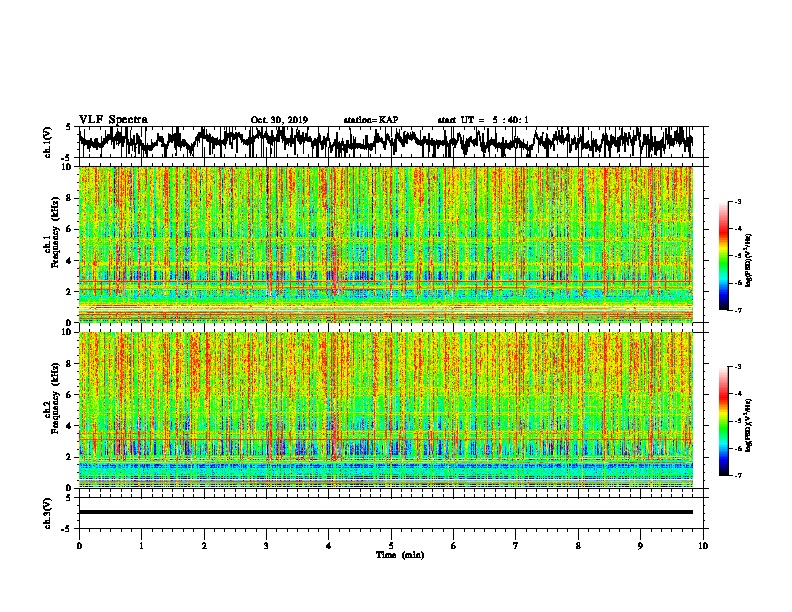792x612 pixels.
Task: Click inside the ch.2 spectrogram panel
Action: [385, 410]
